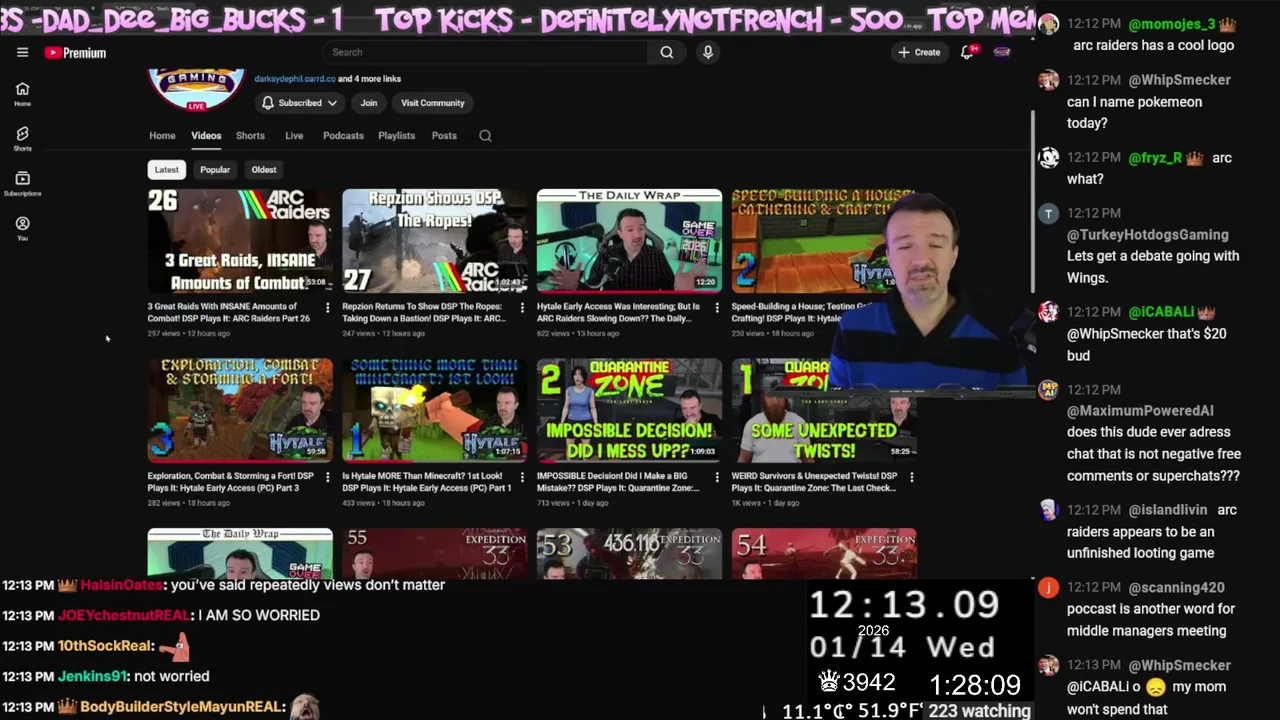Screen dimensions: 1280x720
Task: Open the account avatar menu
Action: (1001, 52)
